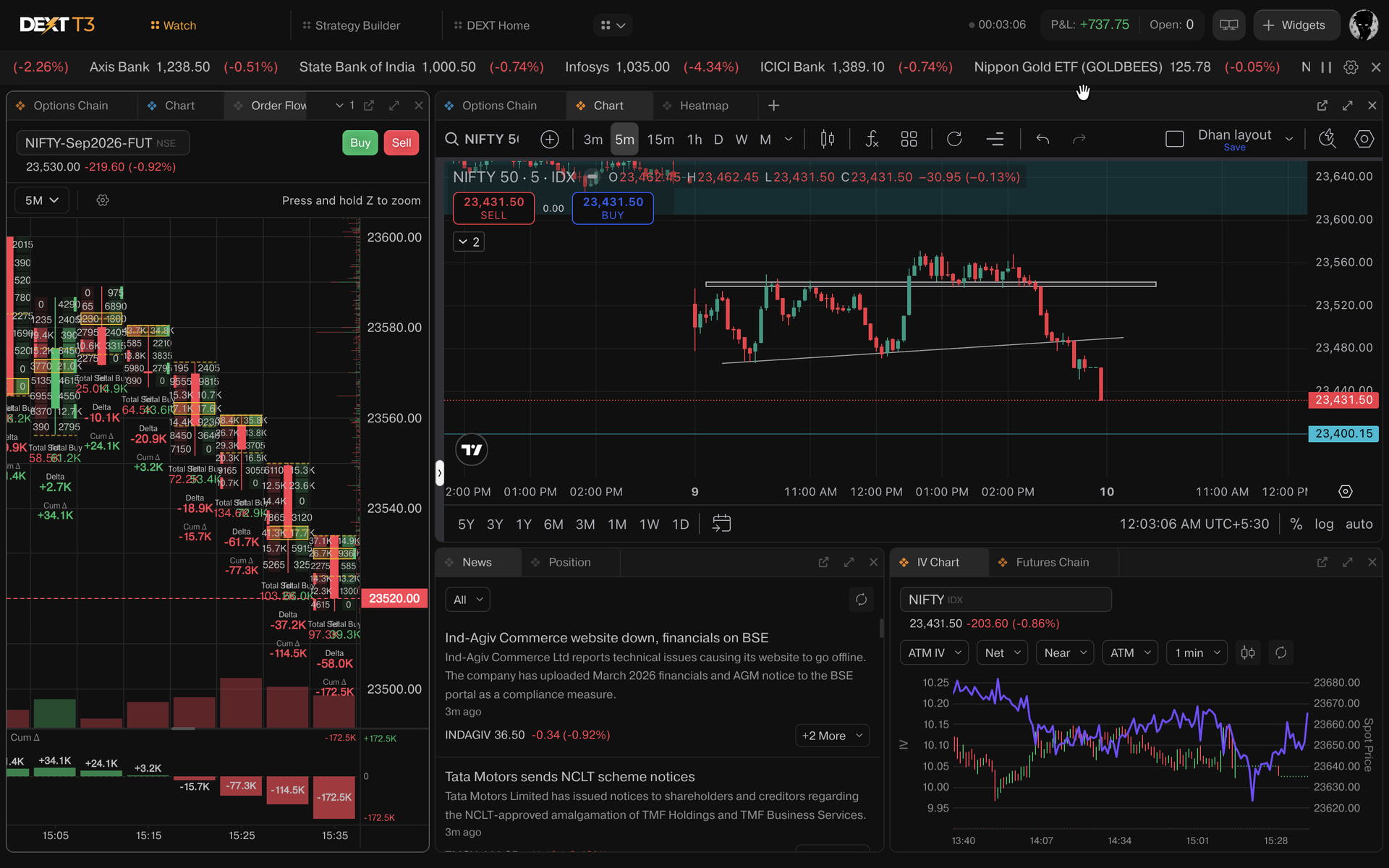1389x868 pixels.
Task: Select the 1Y date range
Action: (524, 524)
